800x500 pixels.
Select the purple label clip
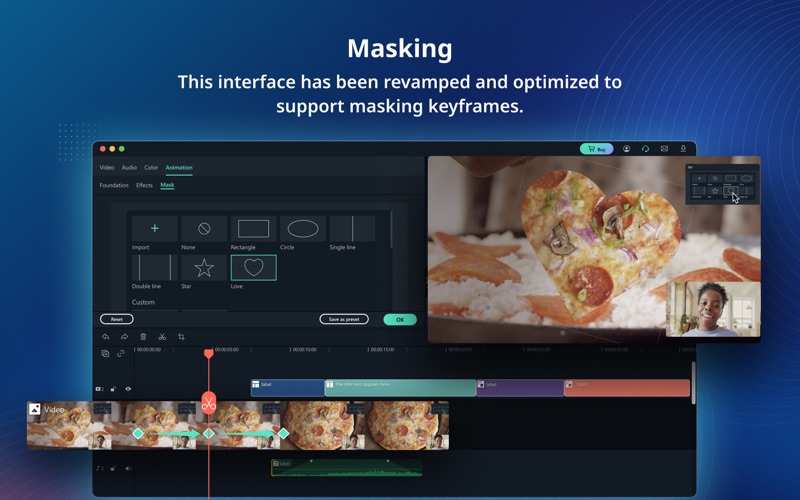(x=520, y=388)
